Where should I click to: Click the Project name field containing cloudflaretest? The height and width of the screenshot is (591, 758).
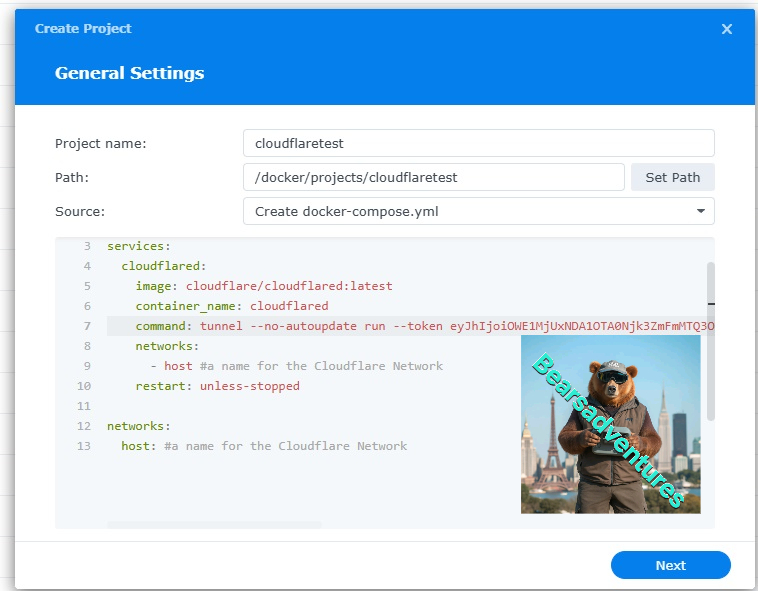[x=478, y=143]
